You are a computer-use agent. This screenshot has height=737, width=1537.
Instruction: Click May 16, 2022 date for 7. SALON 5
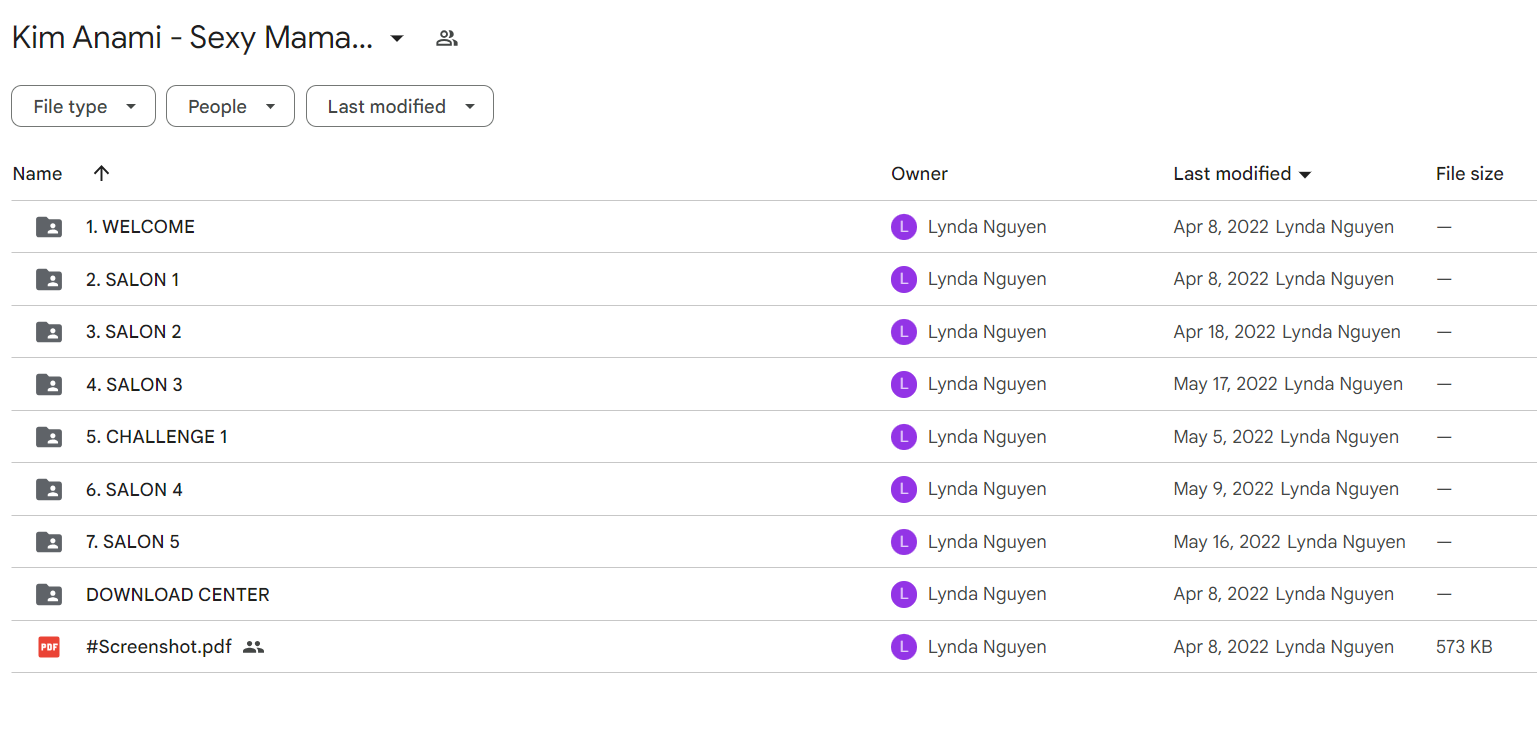[1228, 542]
